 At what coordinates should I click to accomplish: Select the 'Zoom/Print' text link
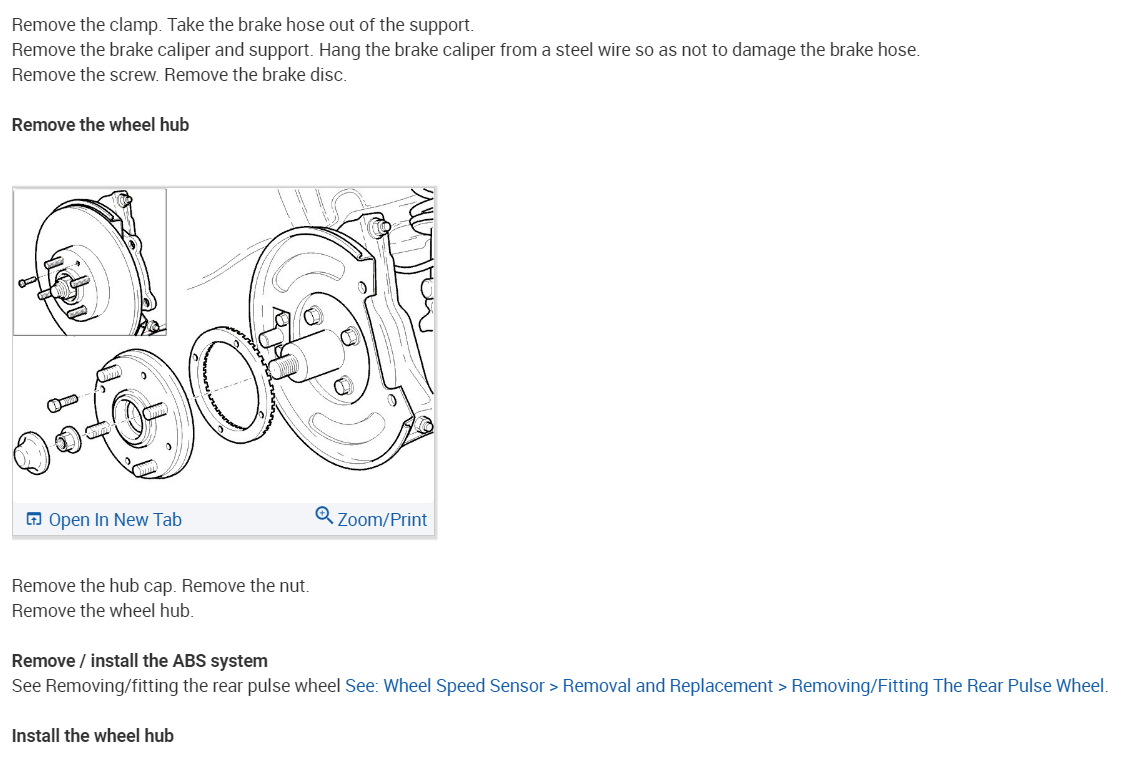[x=382, y=520]
